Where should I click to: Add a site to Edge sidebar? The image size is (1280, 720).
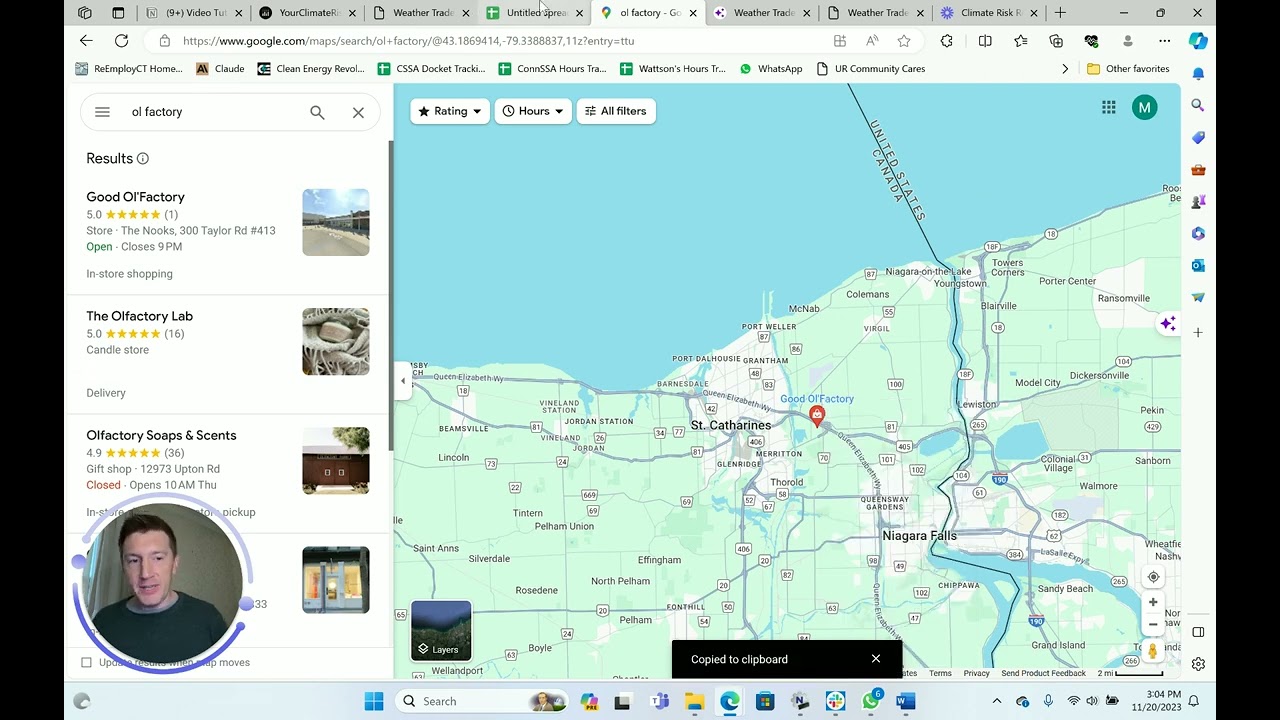click(1198, 332)
